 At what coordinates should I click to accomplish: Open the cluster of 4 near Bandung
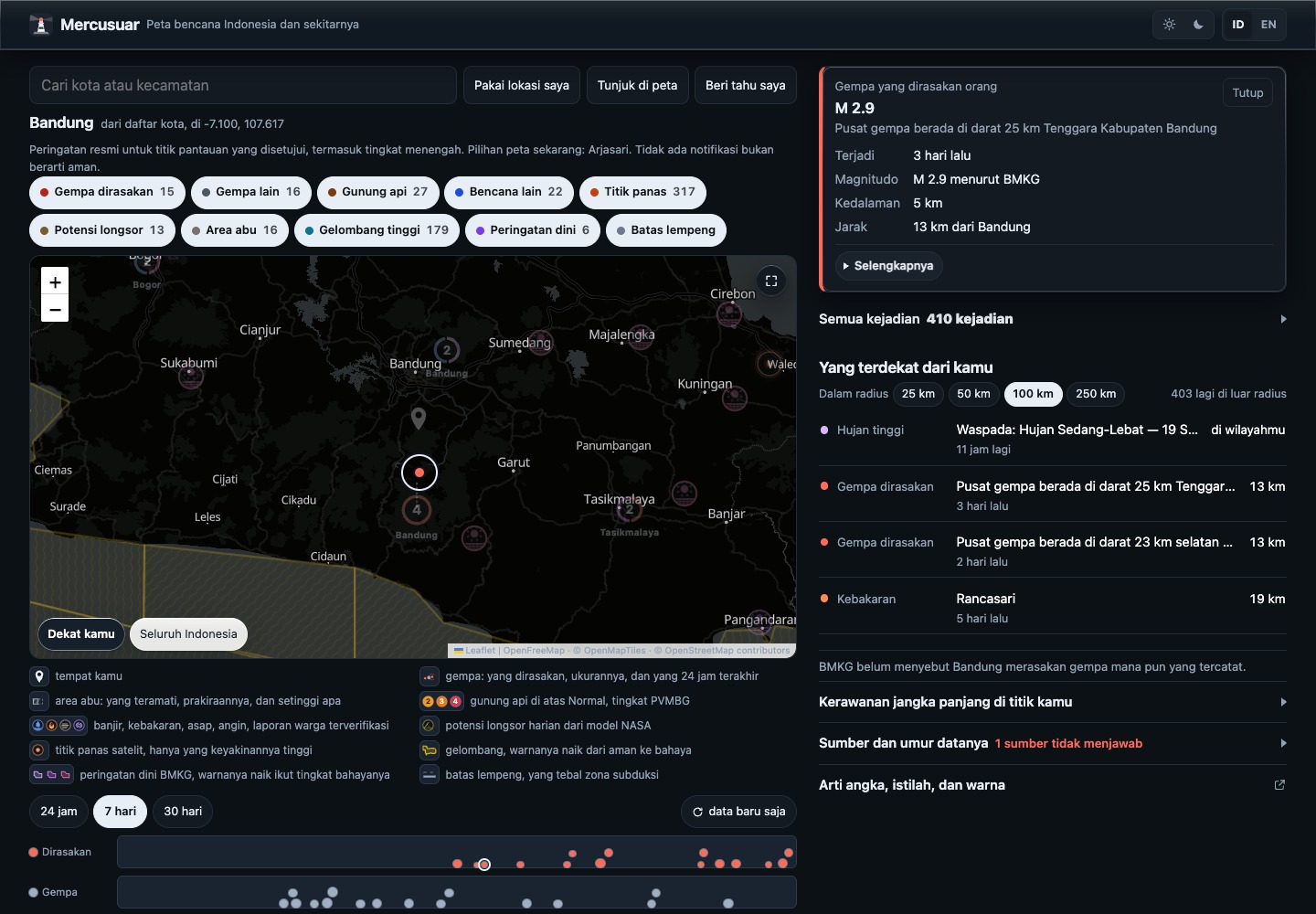417,510
